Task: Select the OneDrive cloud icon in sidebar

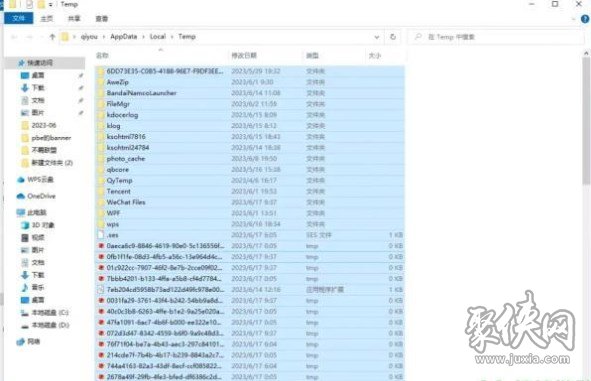Action: [x=20, y=196]
